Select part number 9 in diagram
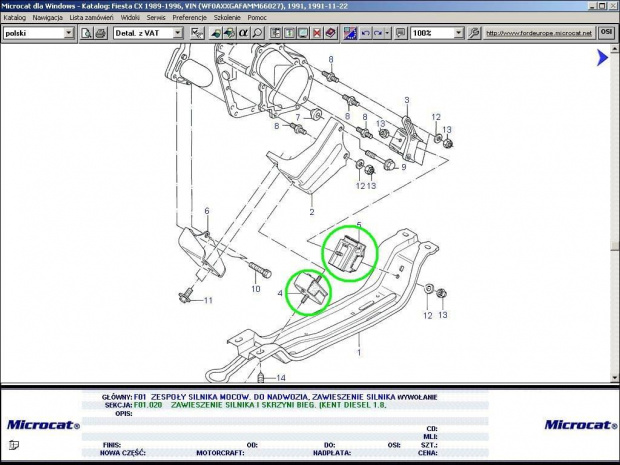 click(404, 167)
